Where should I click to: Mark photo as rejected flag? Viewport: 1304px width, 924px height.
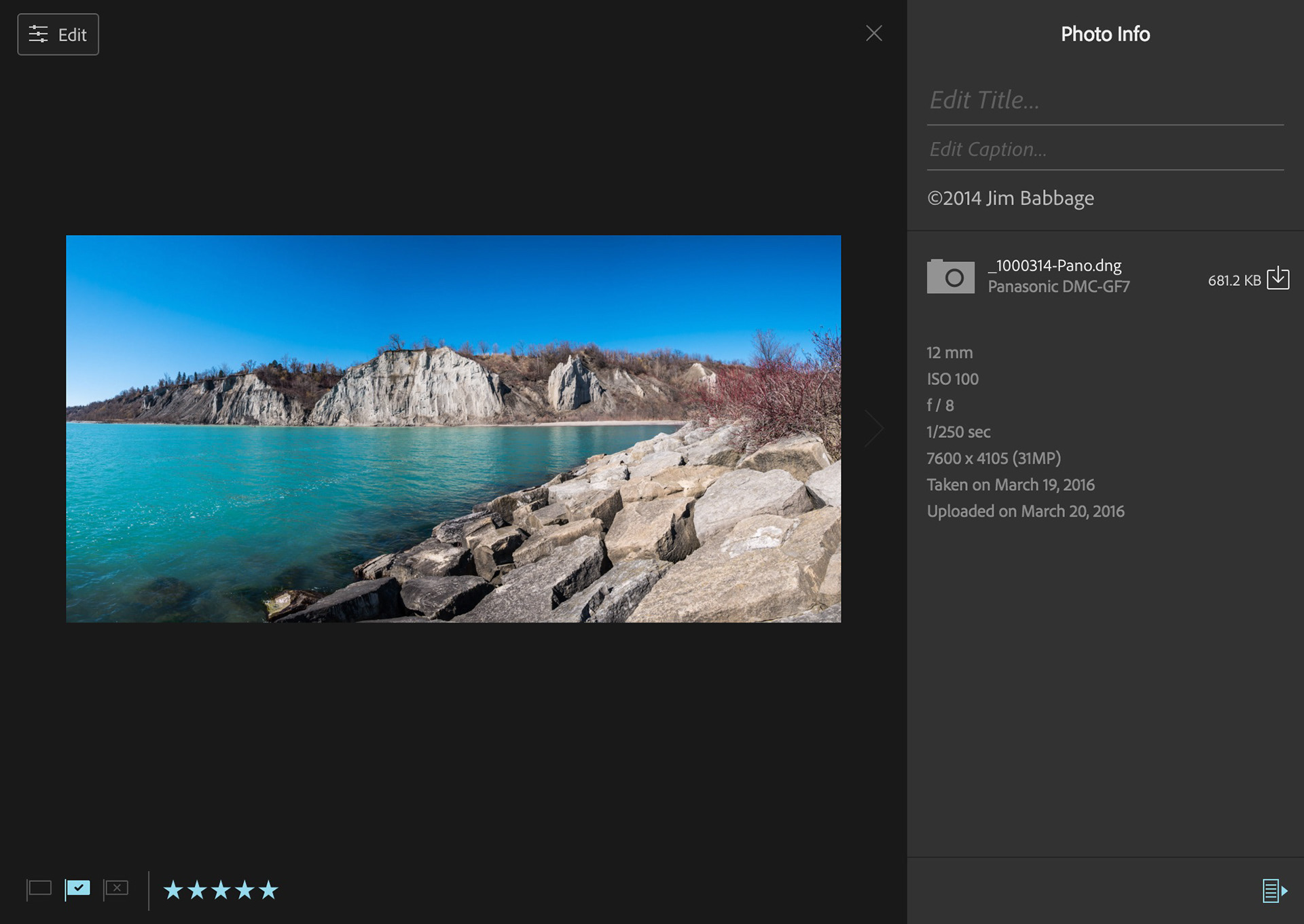[x=116, y=889]
